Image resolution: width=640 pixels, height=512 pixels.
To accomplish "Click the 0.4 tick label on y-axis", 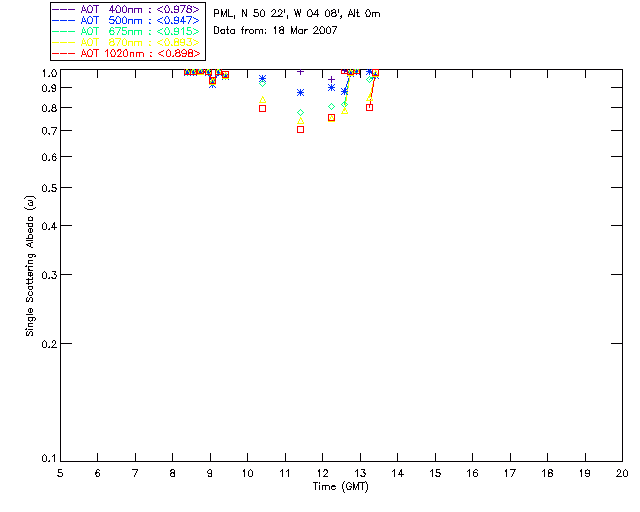I will pos(49,226).
